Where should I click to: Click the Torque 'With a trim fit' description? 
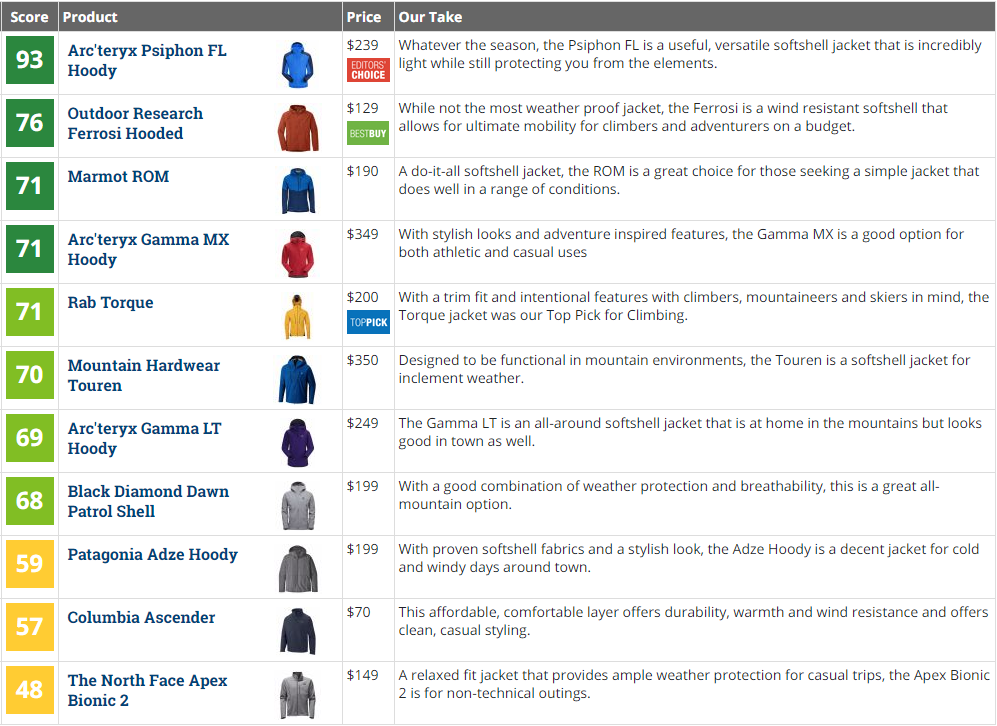point(694,306)
